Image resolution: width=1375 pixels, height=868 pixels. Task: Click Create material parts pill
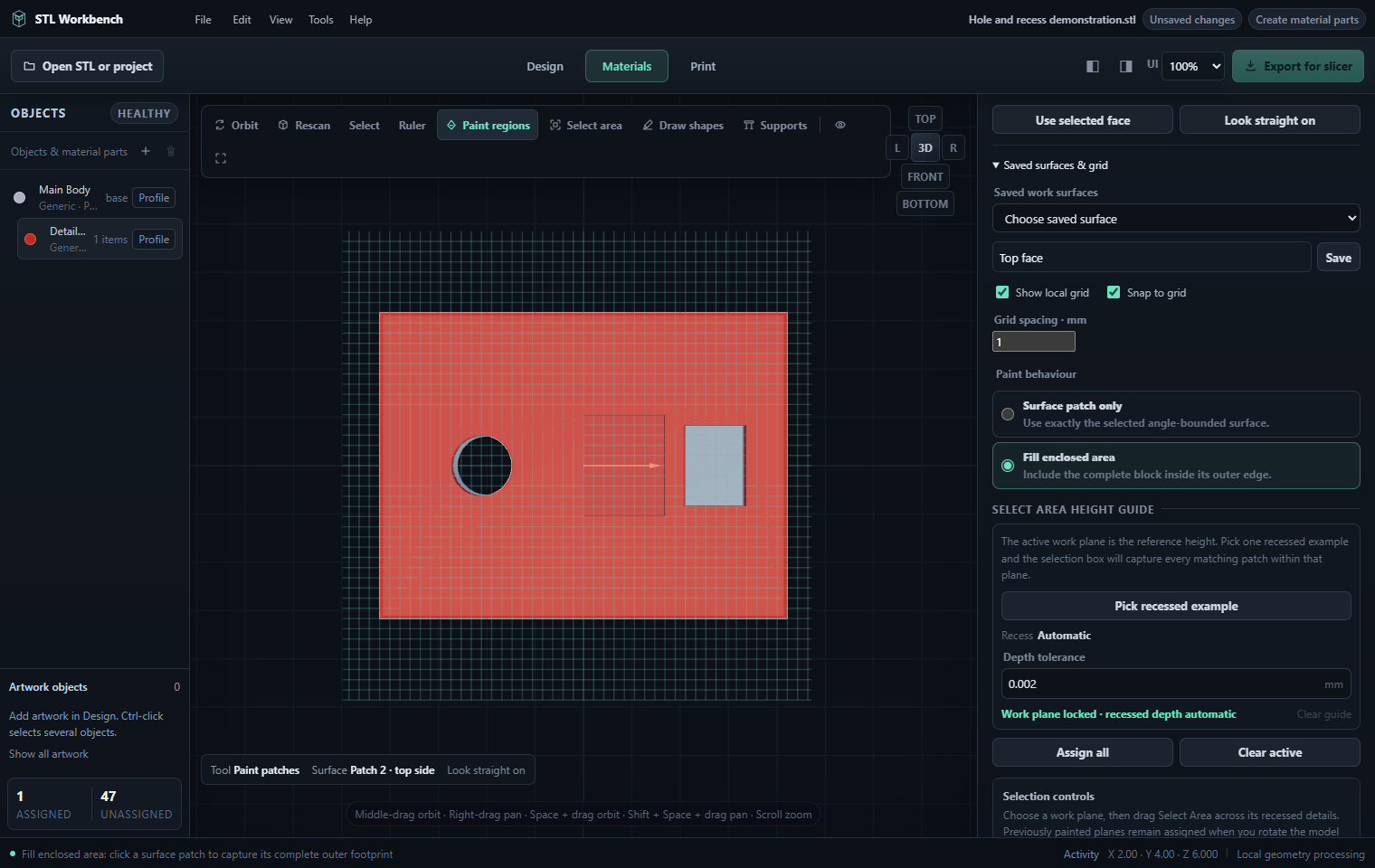coord(1307,19)
